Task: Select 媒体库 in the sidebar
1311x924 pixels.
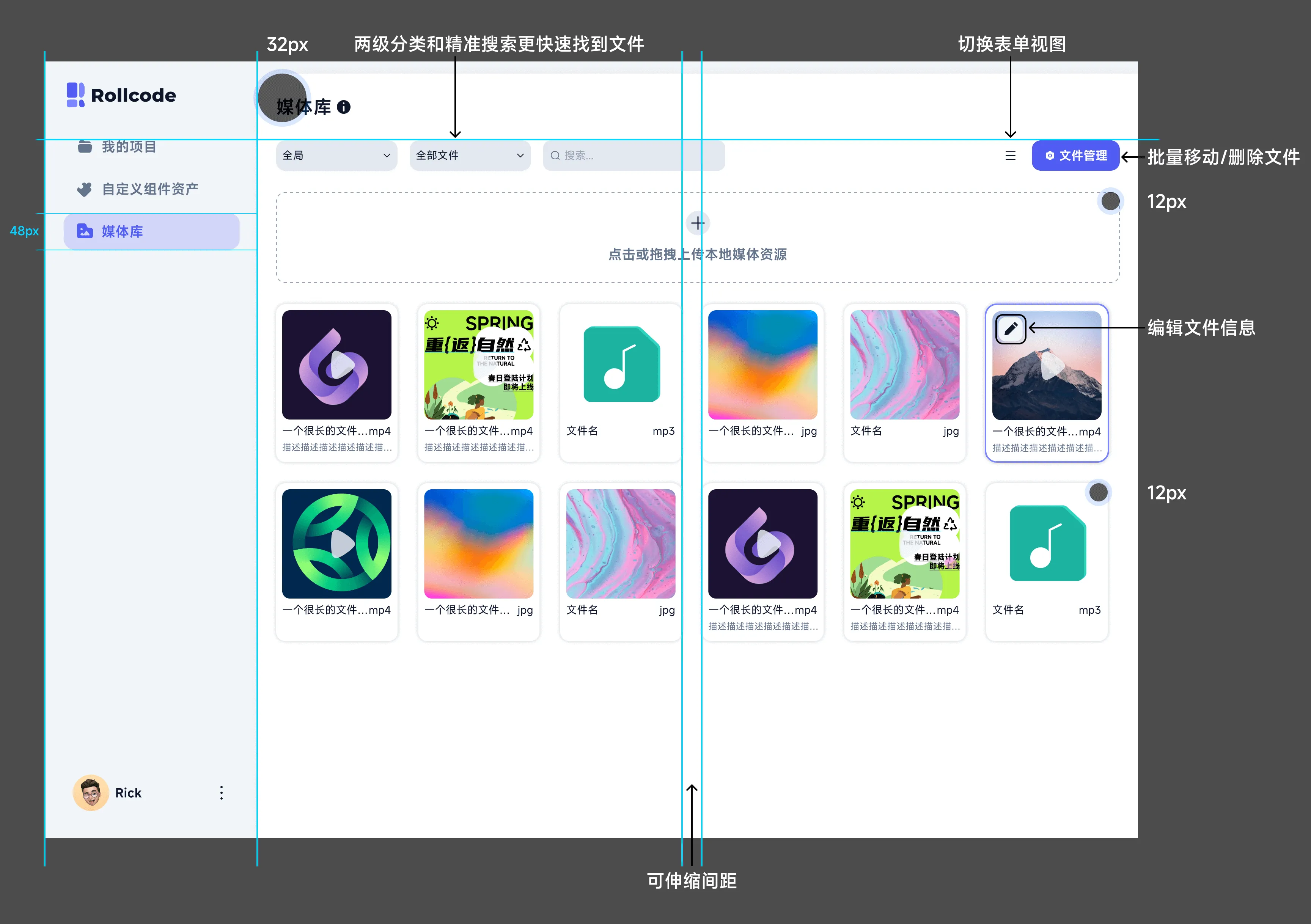Action: 151,231
